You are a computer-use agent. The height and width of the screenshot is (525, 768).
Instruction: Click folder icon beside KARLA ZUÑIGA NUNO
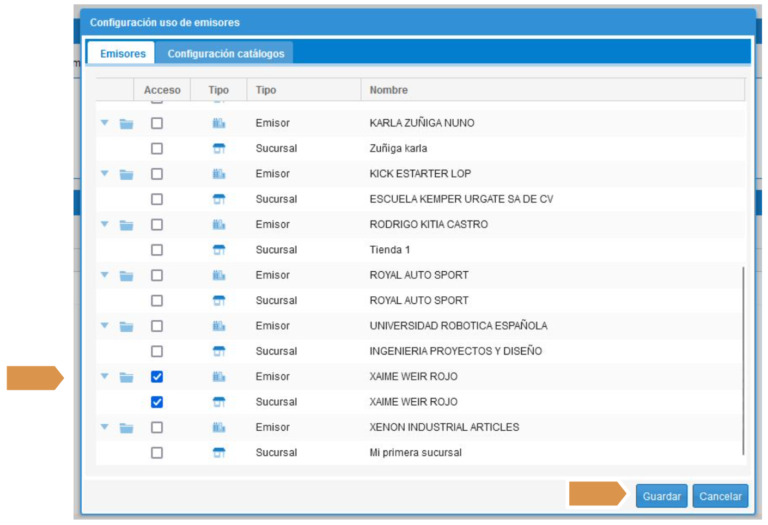pos(126,123)
